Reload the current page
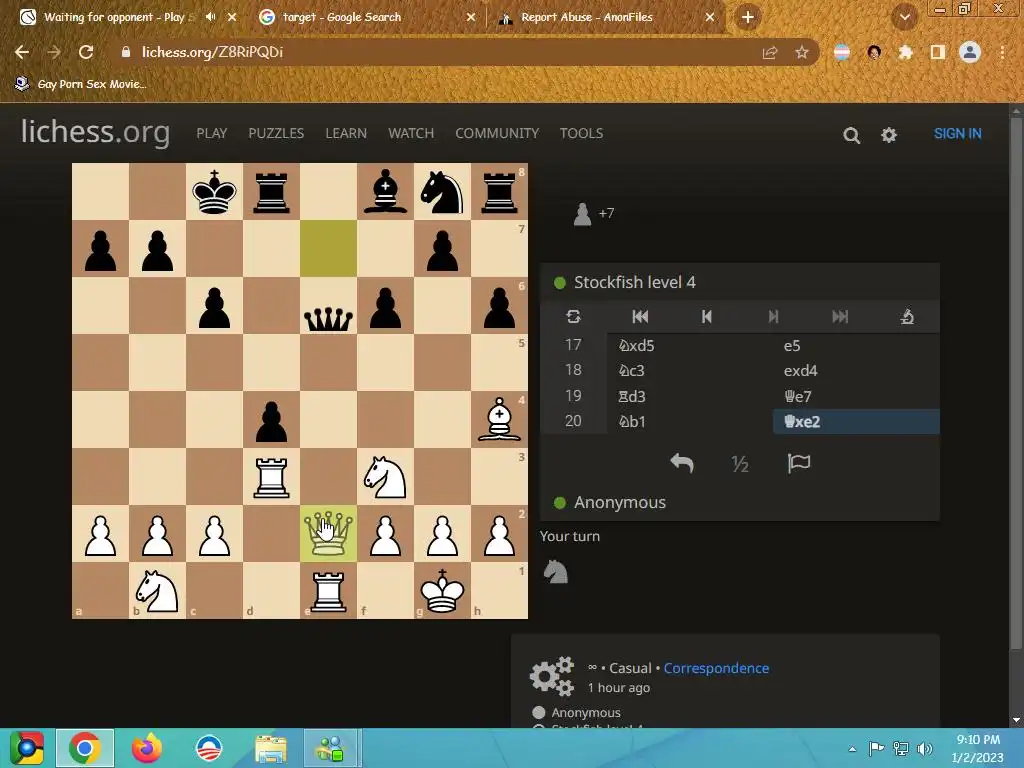This screenshot has width=1024, height=768. (86, 52)
